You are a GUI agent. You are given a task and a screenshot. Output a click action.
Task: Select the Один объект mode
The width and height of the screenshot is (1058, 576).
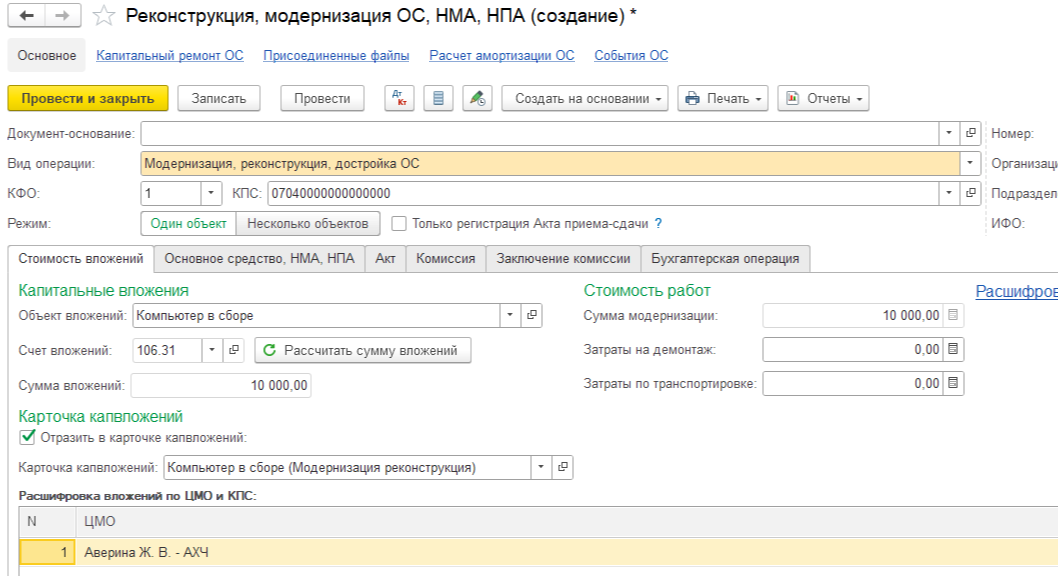(188, 223)
